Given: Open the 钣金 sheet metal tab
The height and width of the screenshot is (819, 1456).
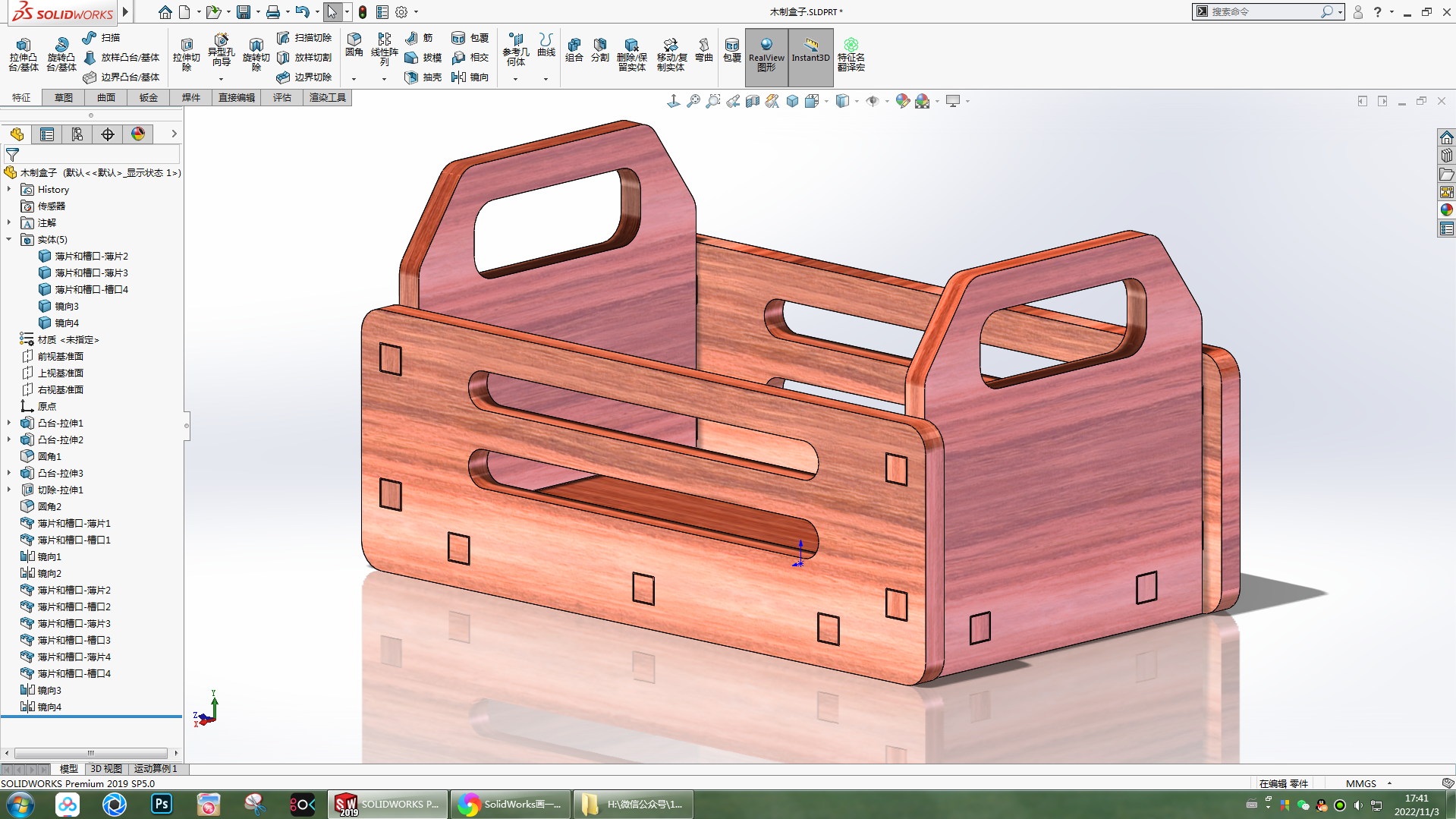Looking at the screenshot, I should click(x=149, y=97).
